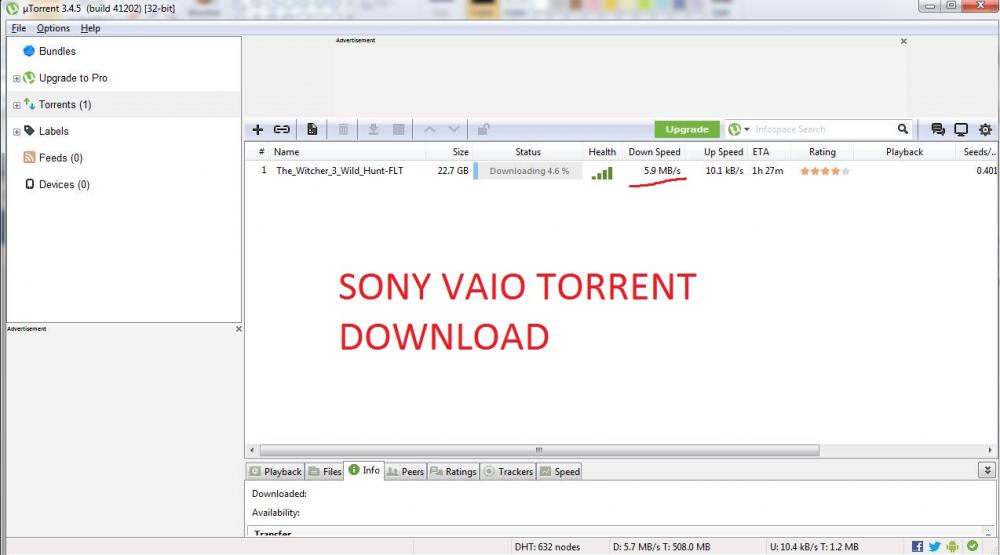
Task: Switch to the Files tab
Action: (x=325, y=471)
